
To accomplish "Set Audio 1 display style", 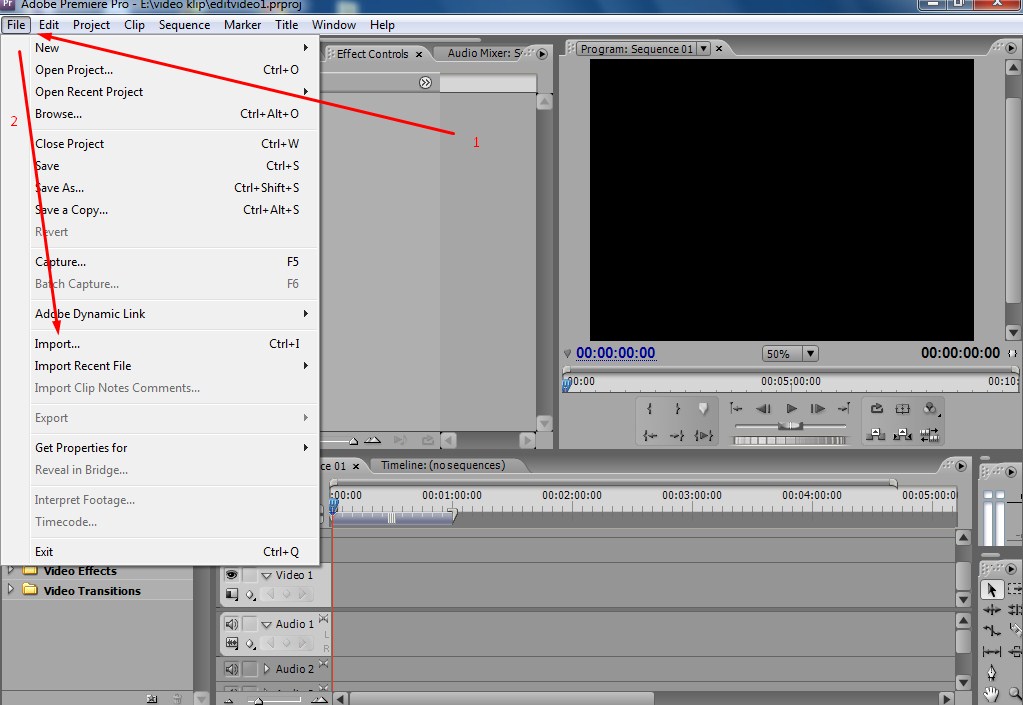I will 231,644.
